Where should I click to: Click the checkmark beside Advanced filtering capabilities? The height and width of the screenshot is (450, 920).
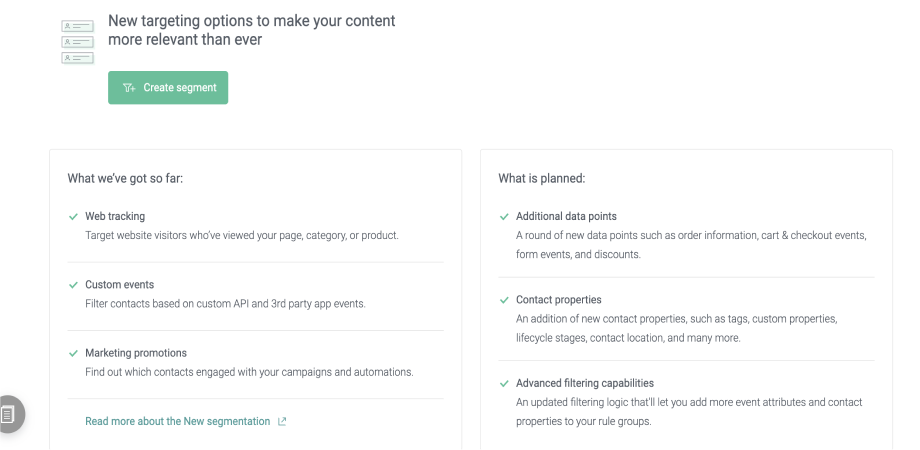(x=504, y=383)
